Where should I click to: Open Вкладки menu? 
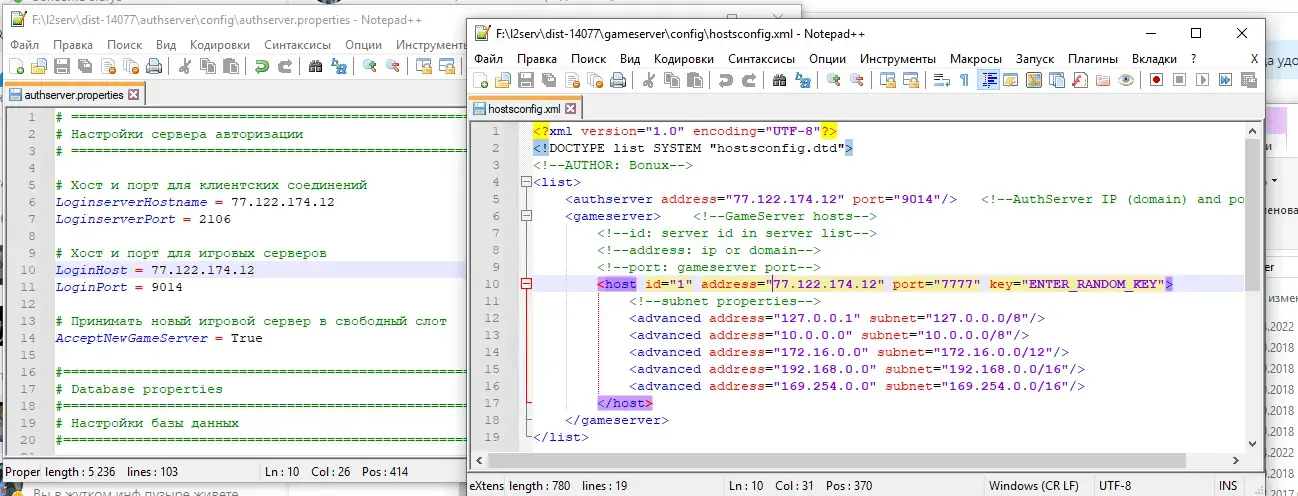point(1154,59)
